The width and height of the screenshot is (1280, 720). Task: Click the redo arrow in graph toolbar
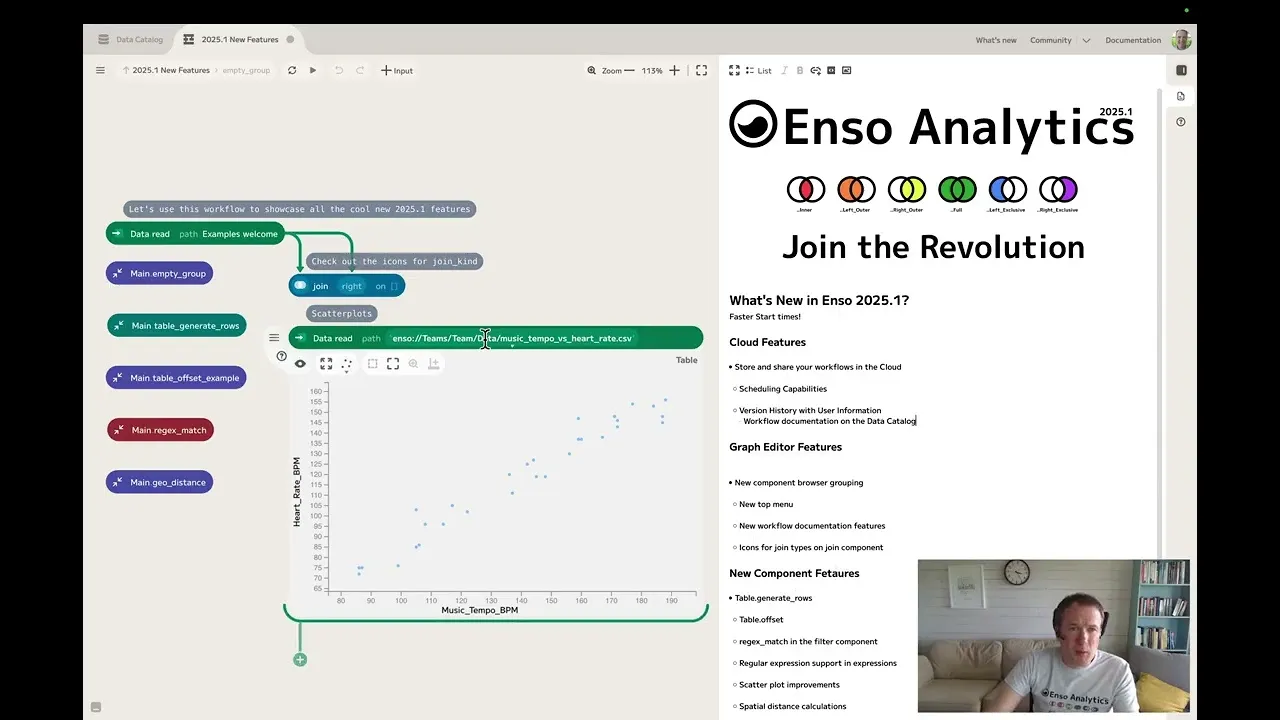(x=360, y=70)
